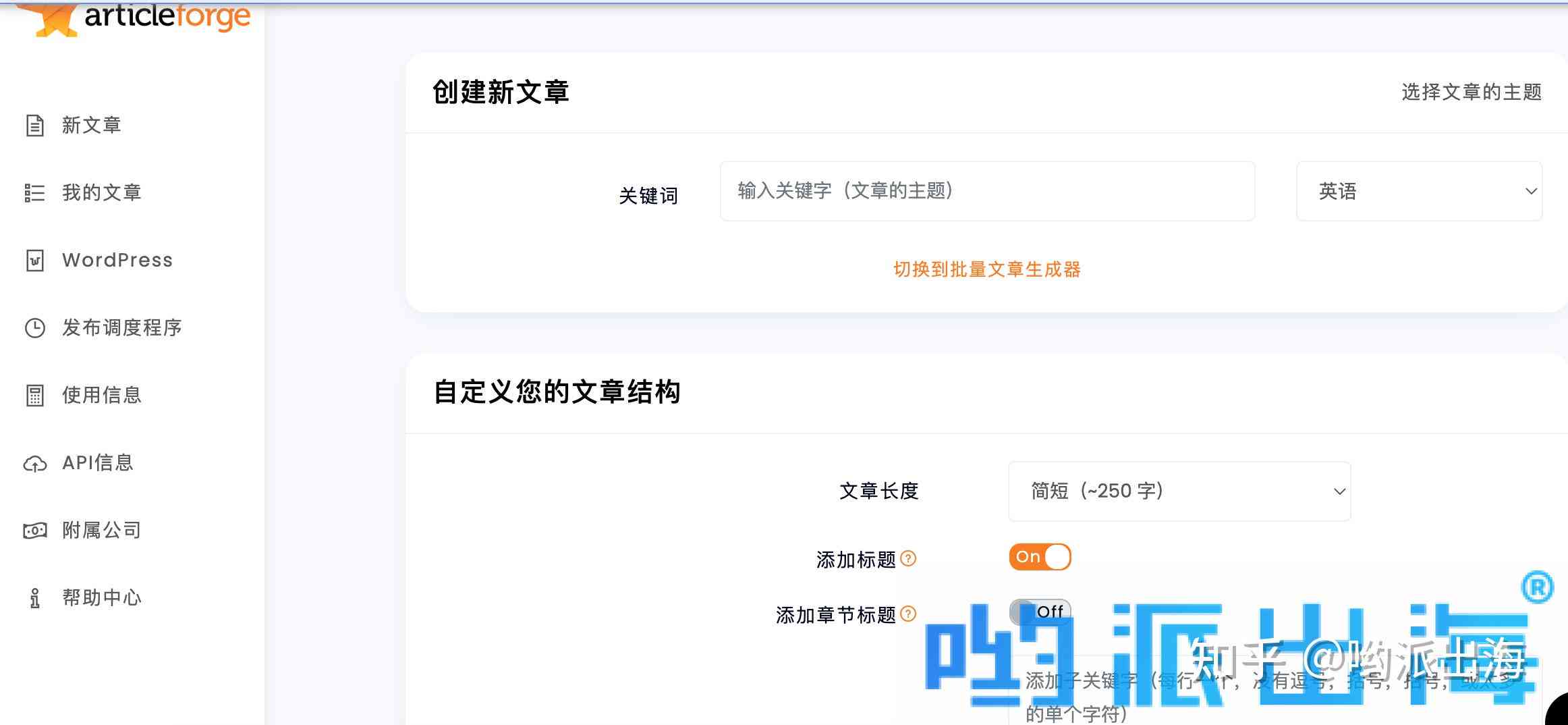Open 使用信息 page
Viewport: 1568px width, 725px height.
point(101,396)
